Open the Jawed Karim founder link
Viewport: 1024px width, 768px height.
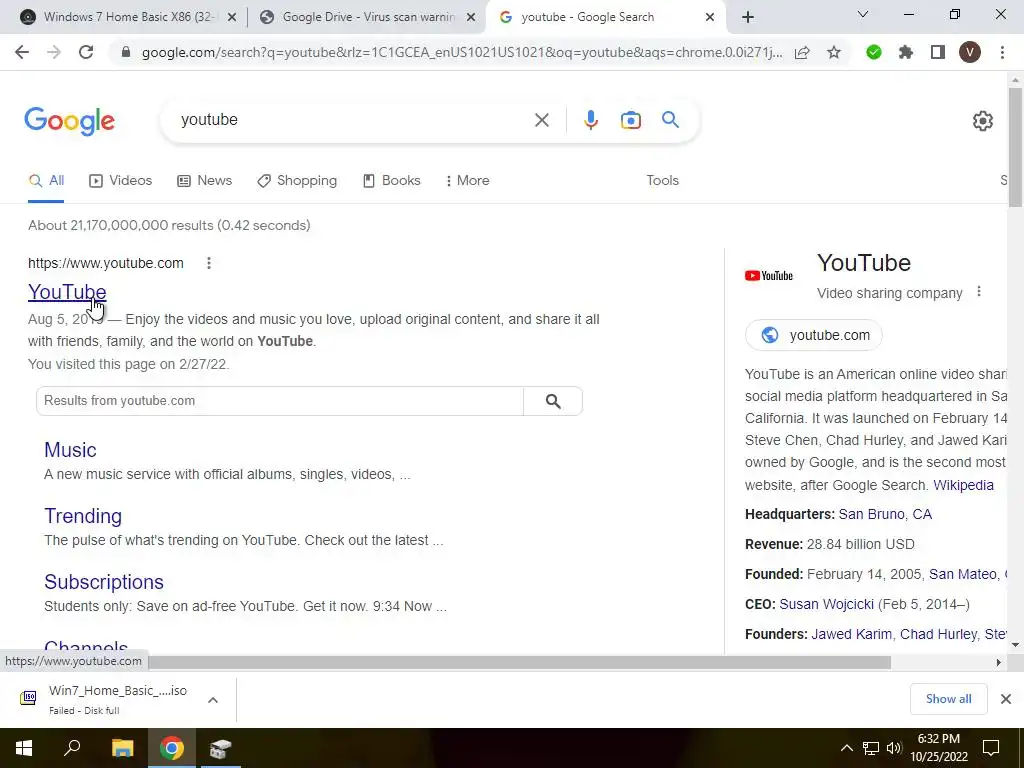pos(851,634)
